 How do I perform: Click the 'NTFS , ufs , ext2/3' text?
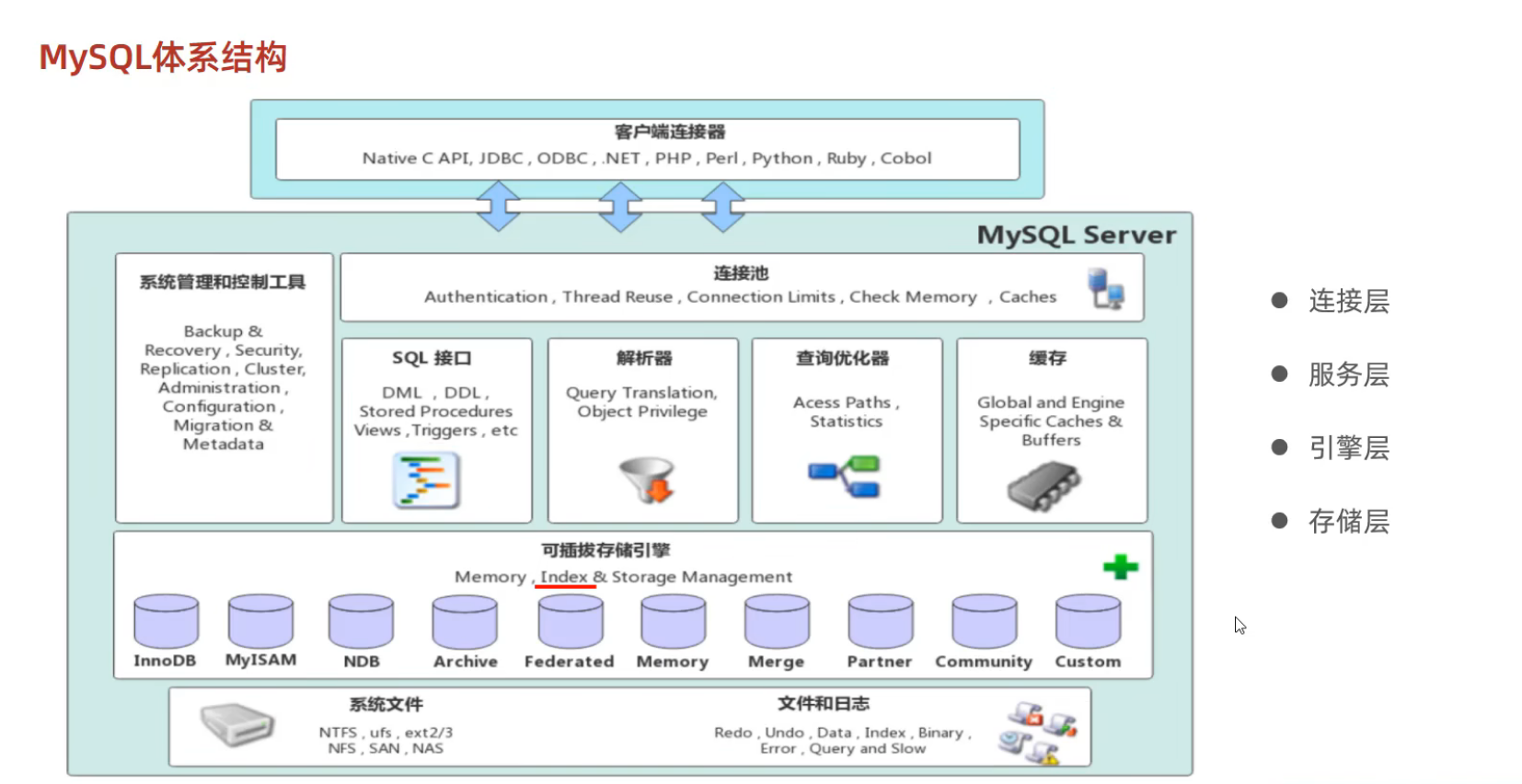386,732
